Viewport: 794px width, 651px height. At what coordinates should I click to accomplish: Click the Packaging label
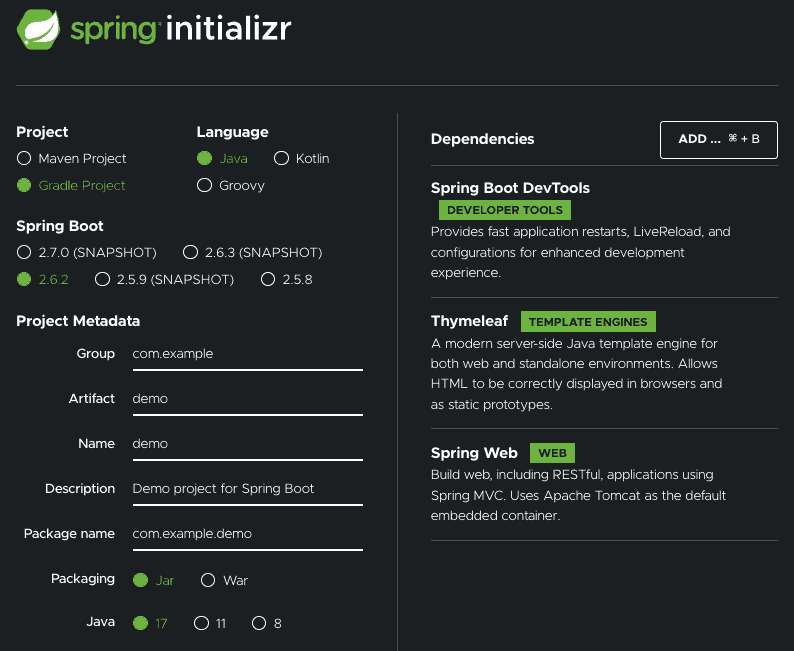[x=83, y=579]
